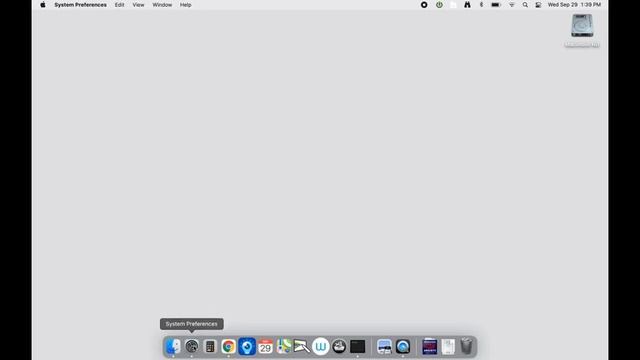Open the Help menu
640x360 pixels.
[x=186, y=5]
